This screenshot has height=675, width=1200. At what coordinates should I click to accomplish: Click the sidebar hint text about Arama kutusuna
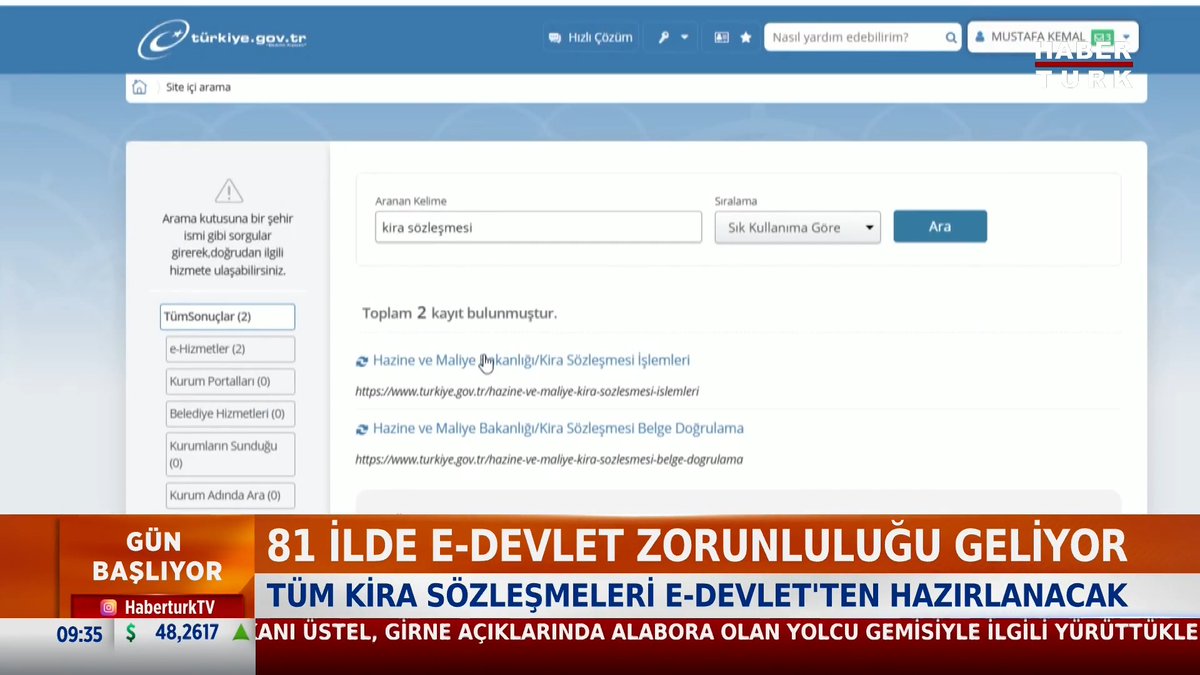(228, 244)
